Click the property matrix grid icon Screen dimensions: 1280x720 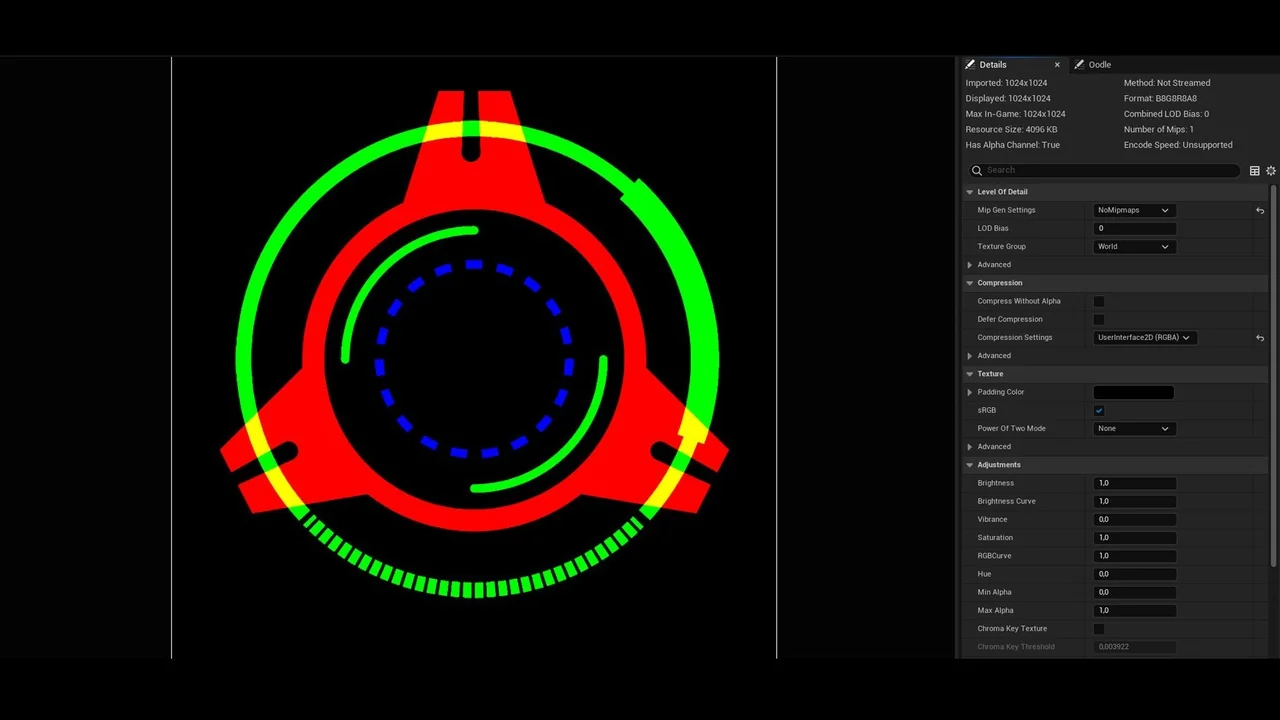point(1255,171)
